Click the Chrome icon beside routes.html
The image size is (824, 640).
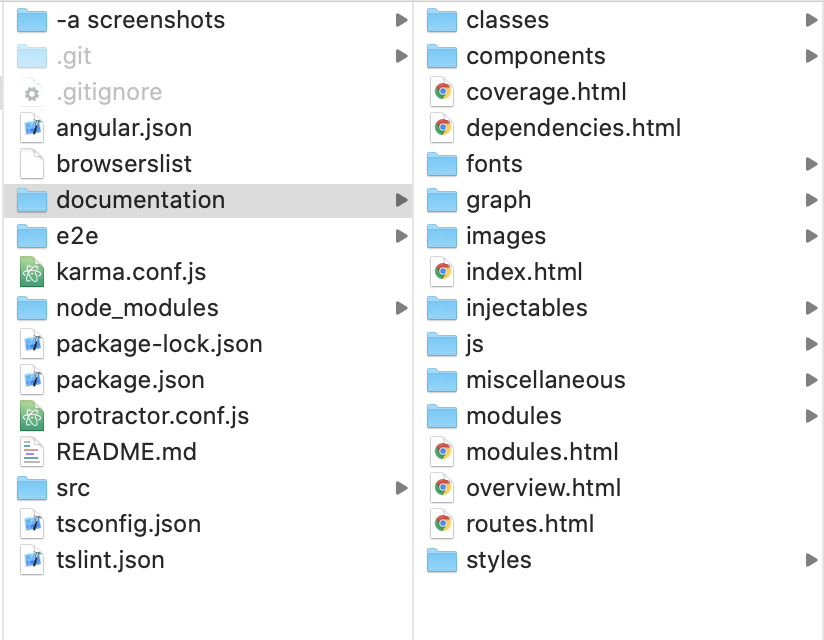(x=442, y=524)
